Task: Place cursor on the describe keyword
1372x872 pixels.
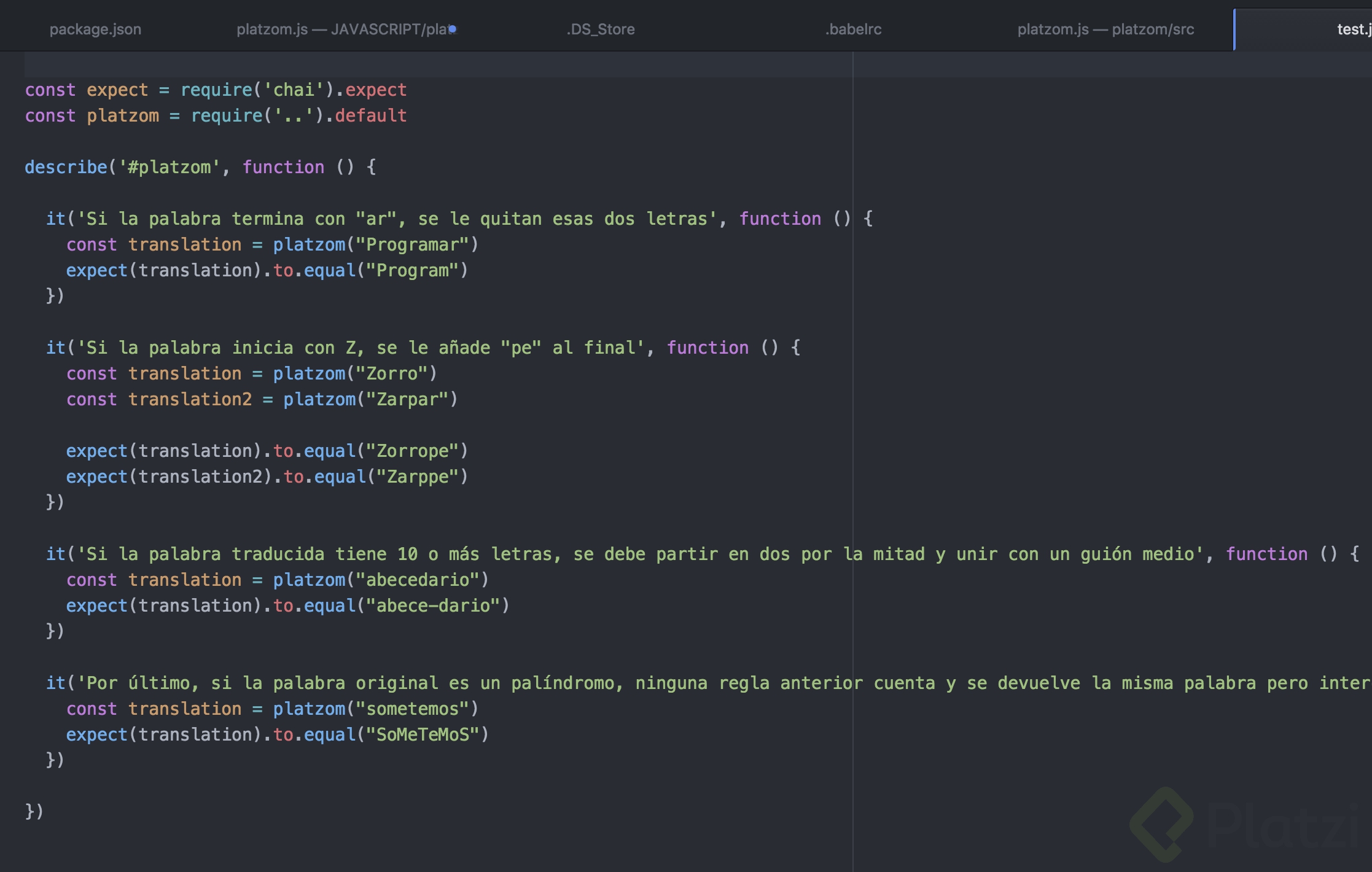Action: coord(66,167)
